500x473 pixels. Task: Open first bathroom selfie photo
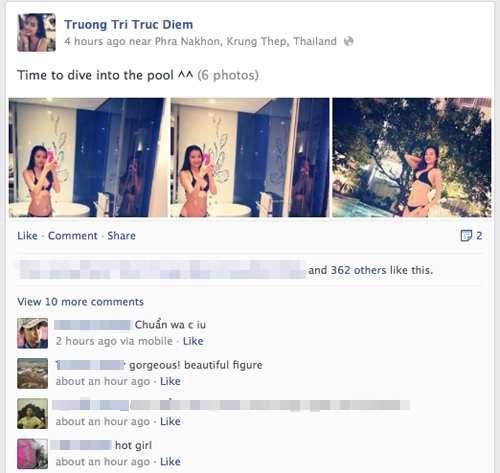coord(88,157)
